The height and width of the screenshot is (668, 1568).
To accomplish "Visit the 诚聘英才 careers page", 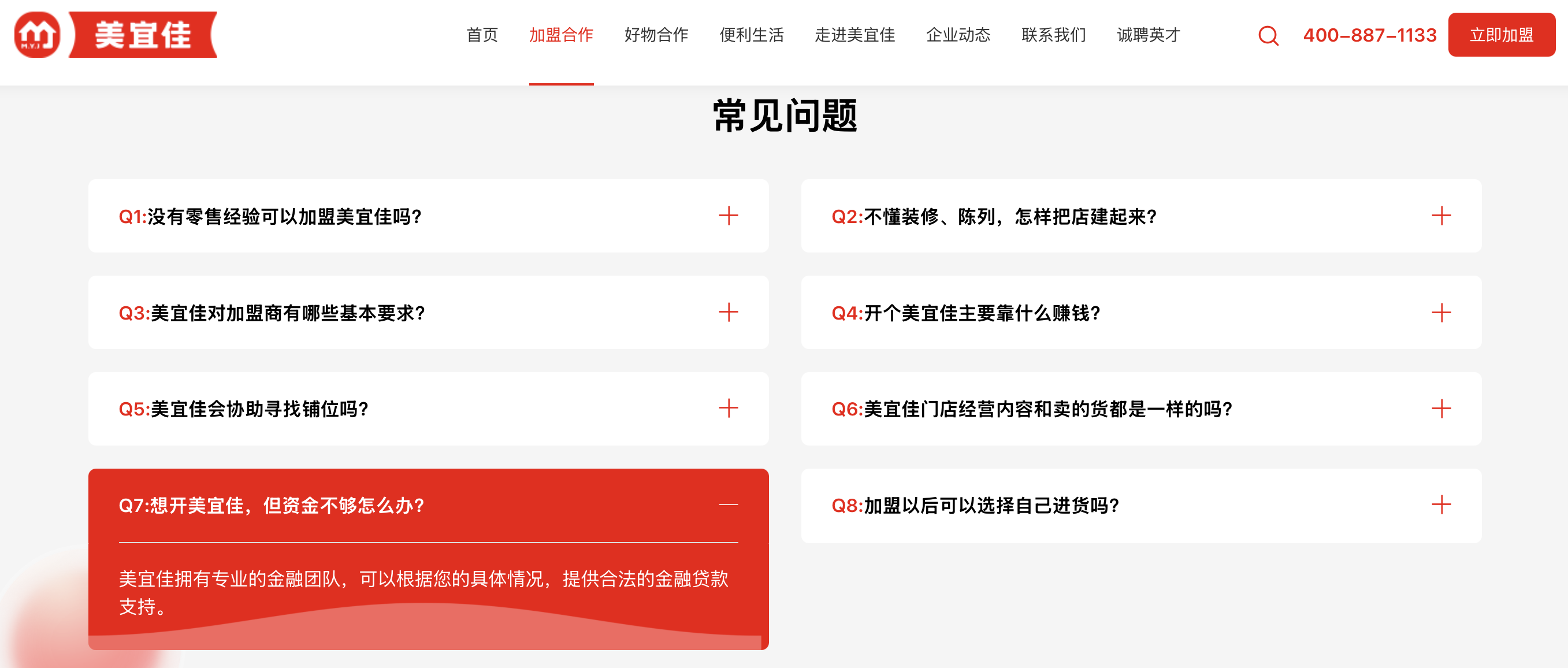I will (1147, 35).
